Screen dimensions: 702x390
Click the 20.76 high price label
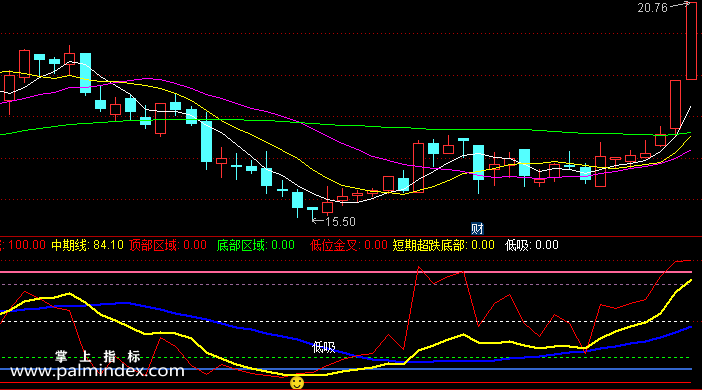pyautogui.click(x=652, y=8)
